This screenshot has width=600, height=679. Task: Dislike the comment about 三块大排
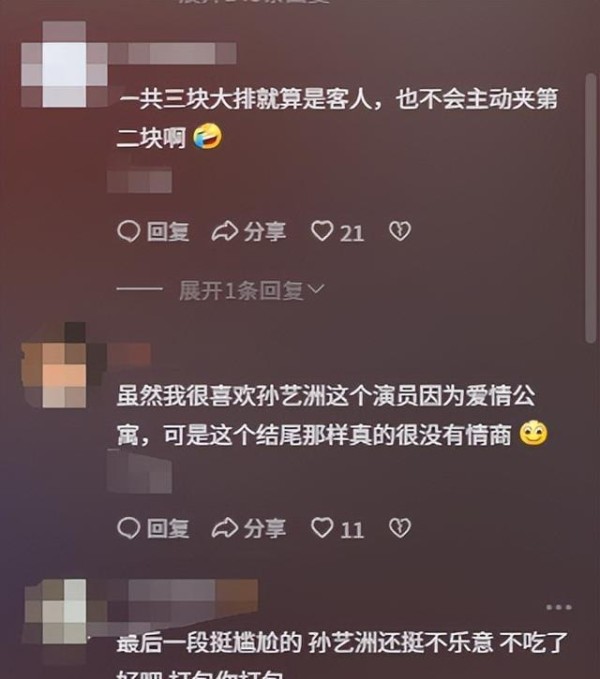[x=400, y=231]
